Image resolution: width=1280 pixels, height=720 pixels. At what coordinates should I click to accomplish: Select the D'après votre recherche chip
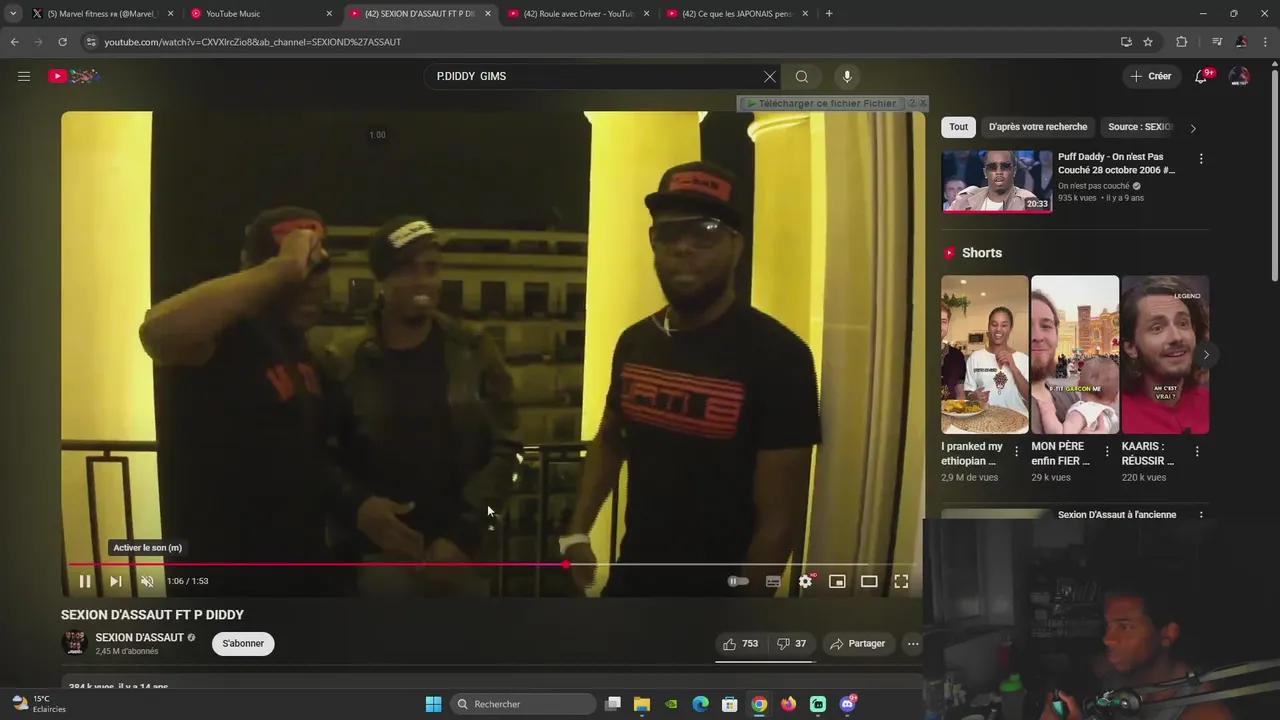coord(1038,127)
